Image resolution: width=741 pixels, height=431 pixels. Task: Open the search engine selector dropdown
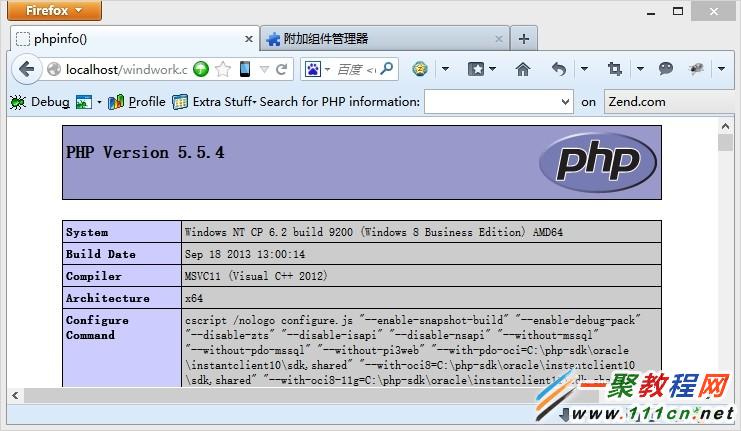click(327, 69)
